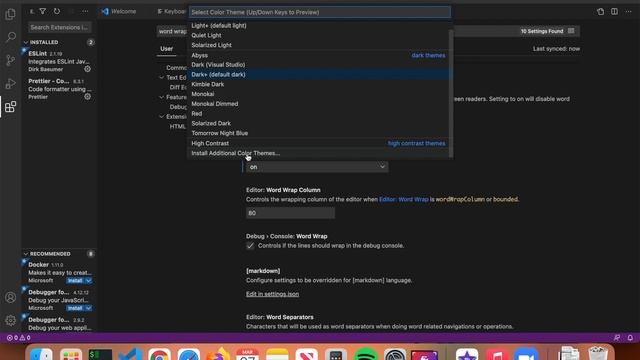Screen dimensions: 640x360
Task: Open Google Chrome from the dock
Action: pos(159,354)
